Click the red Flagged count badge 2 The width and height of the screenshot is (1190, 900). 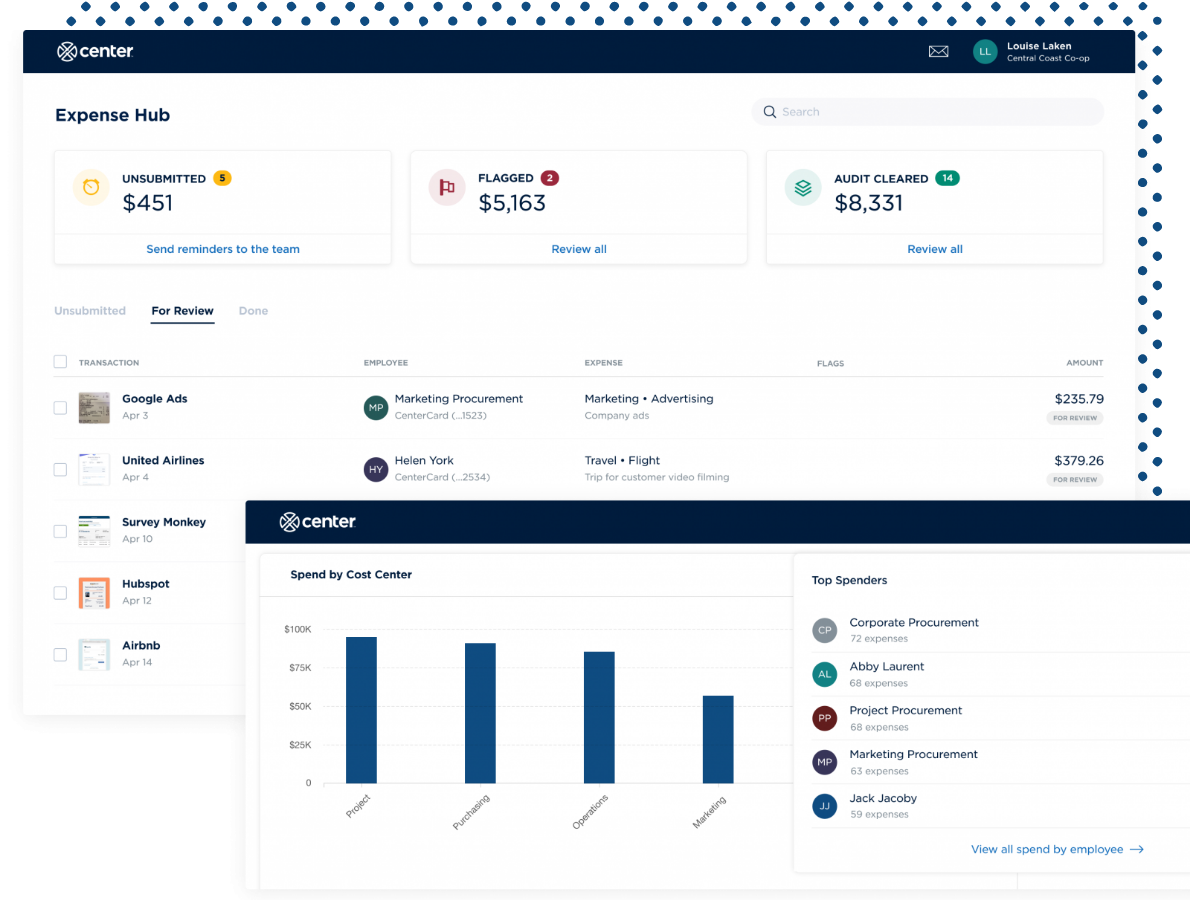(549, 178)
